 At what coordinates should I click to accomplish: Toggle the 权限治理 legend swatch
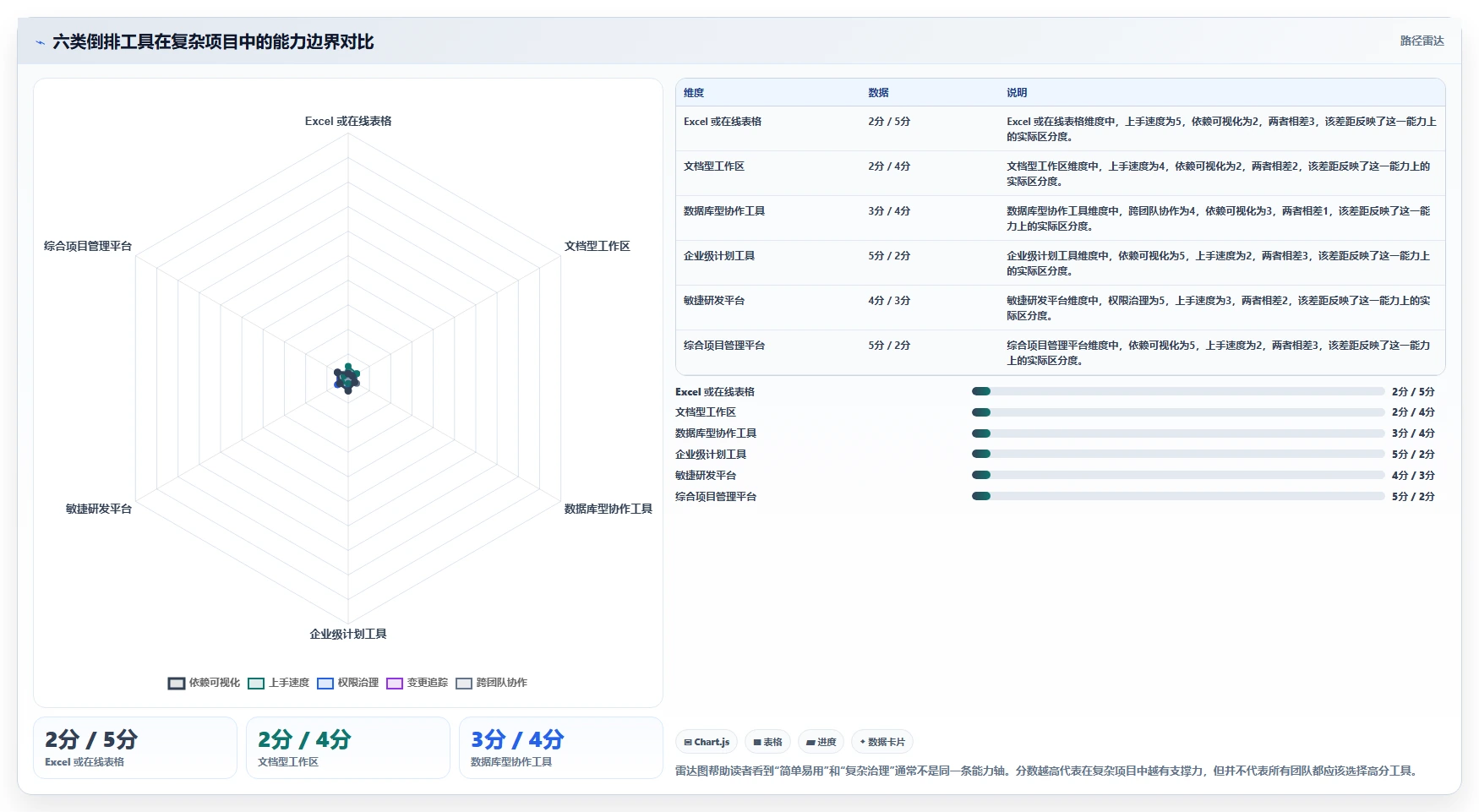325,684
